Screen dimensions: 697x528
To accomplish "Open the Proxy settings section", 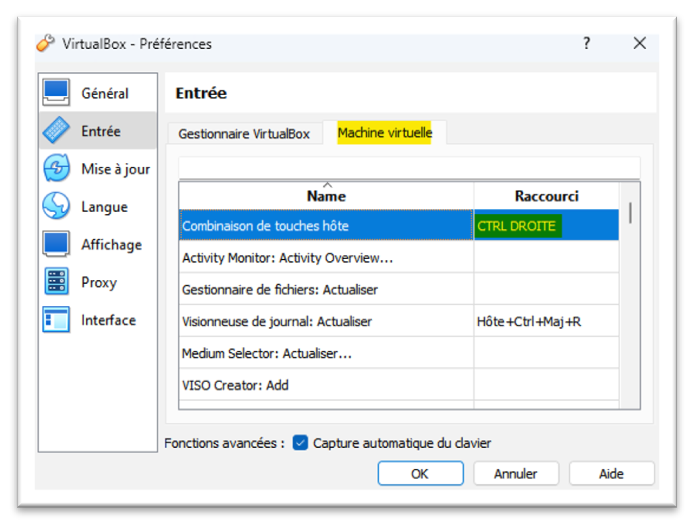I will (99, 282).
